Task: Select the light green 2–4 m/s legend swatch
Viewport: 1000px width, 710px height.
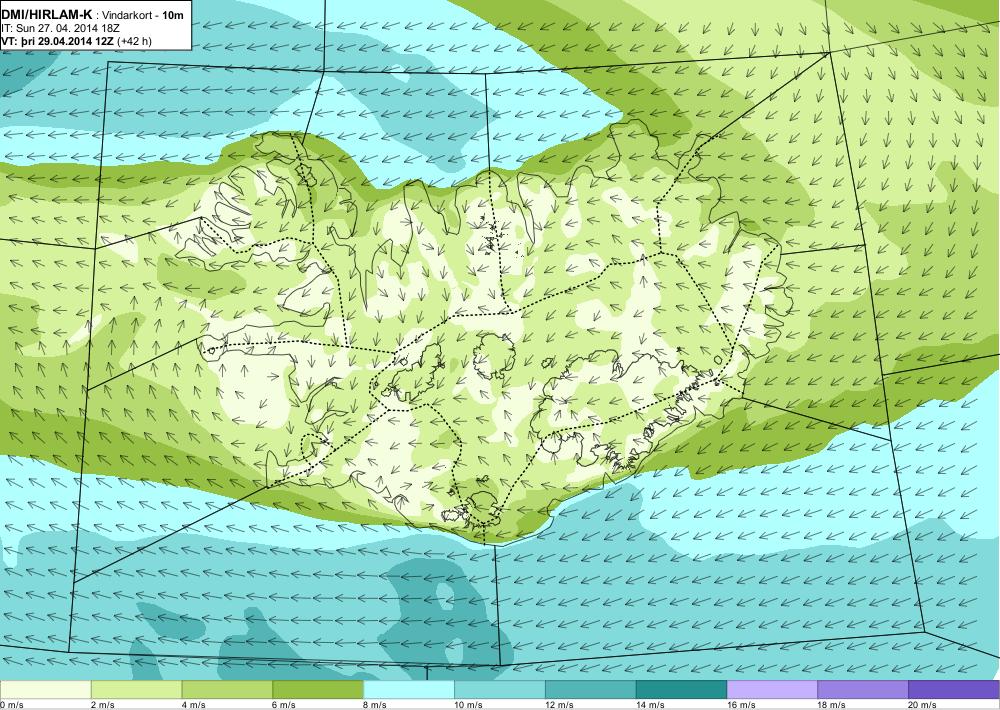Action: [136, 690]
